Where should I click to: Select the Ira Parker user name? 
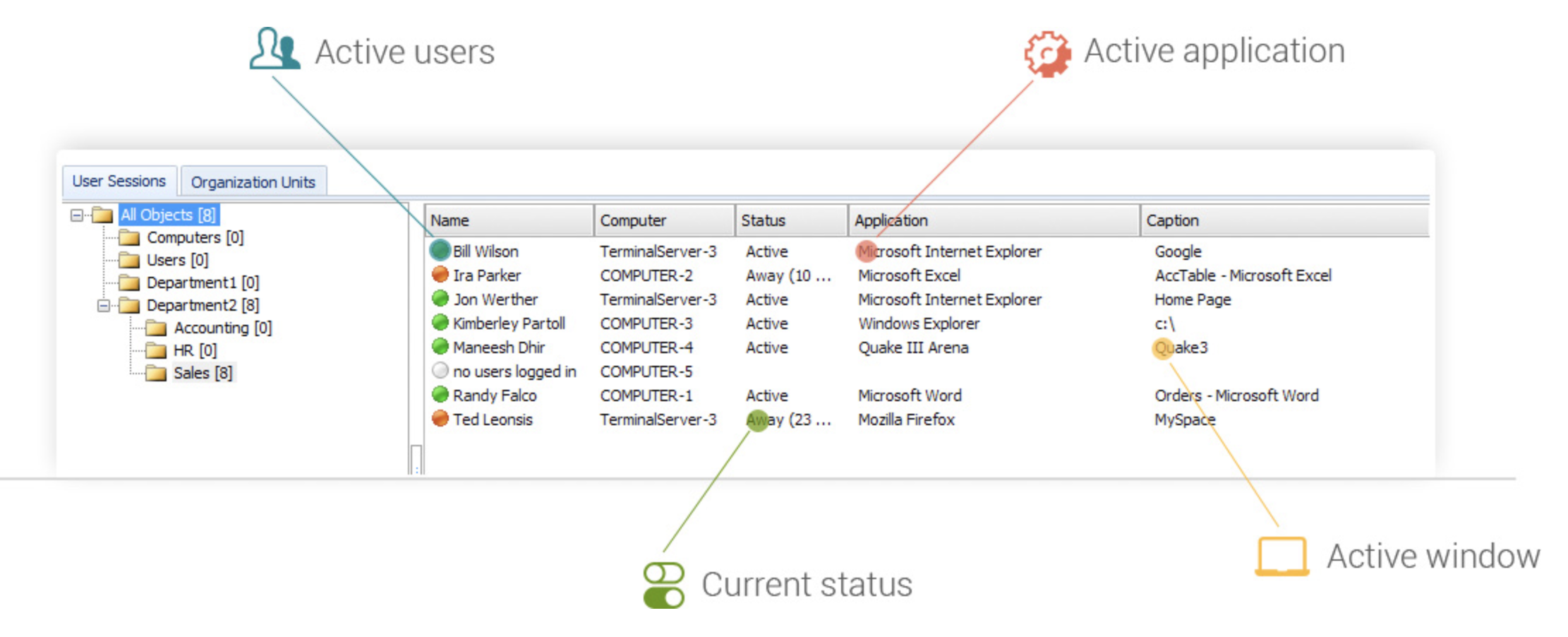pyautogui.click(x=487, y=275)
